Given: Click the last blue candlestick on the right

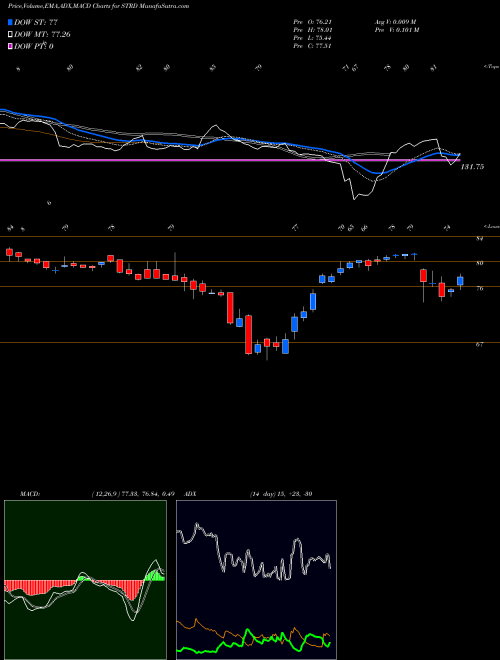Looking at the screenshot, I should click(460, 281).
